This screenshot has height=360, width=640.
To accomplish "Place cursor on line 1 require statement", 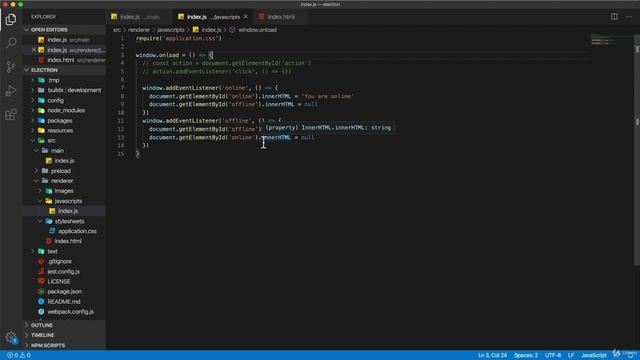I will (x=179, y=38).
